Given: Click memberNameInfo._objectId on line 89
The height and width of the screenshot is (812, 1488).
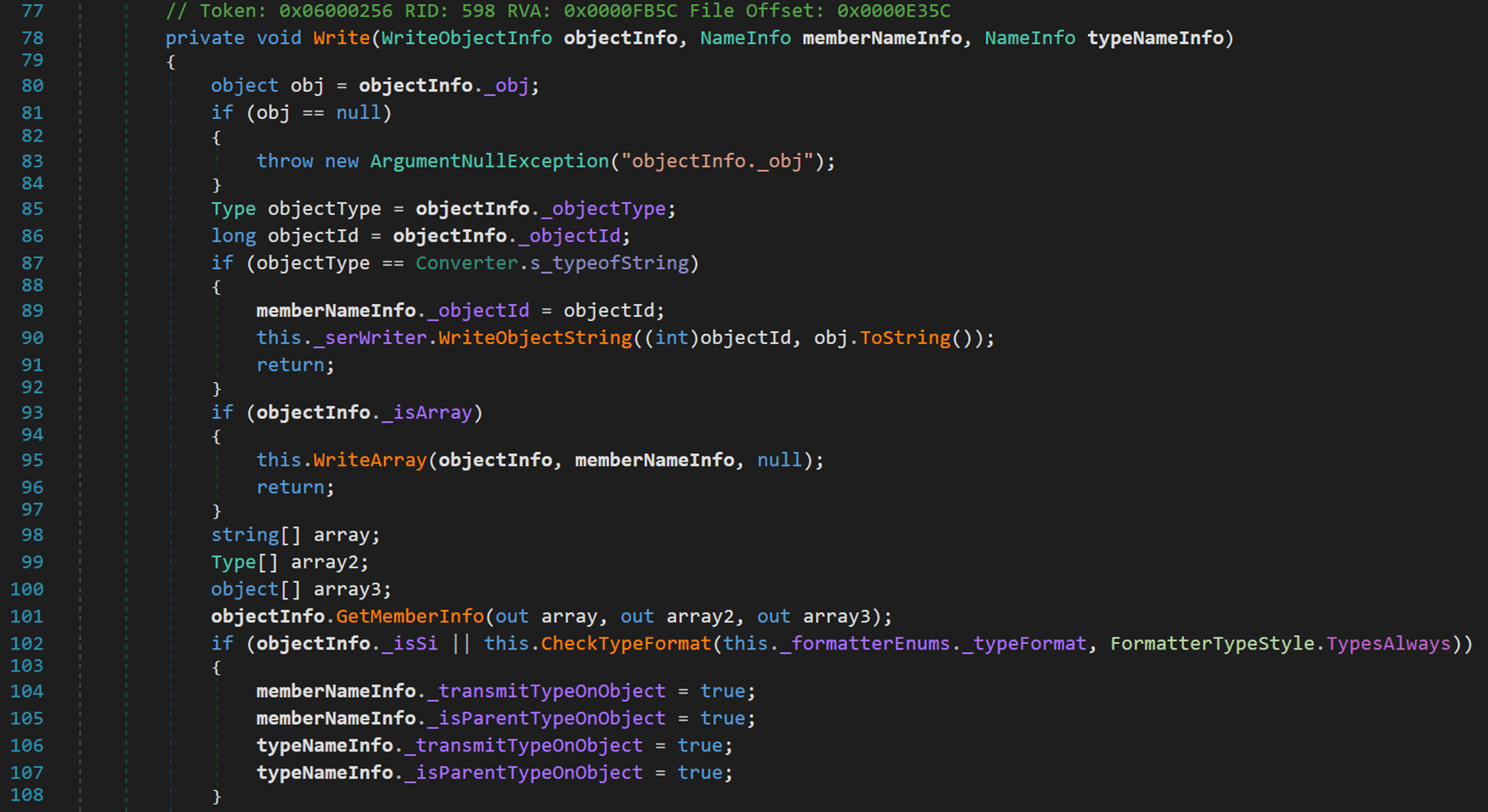Looking at the screenshot, I should pos(392,311).
